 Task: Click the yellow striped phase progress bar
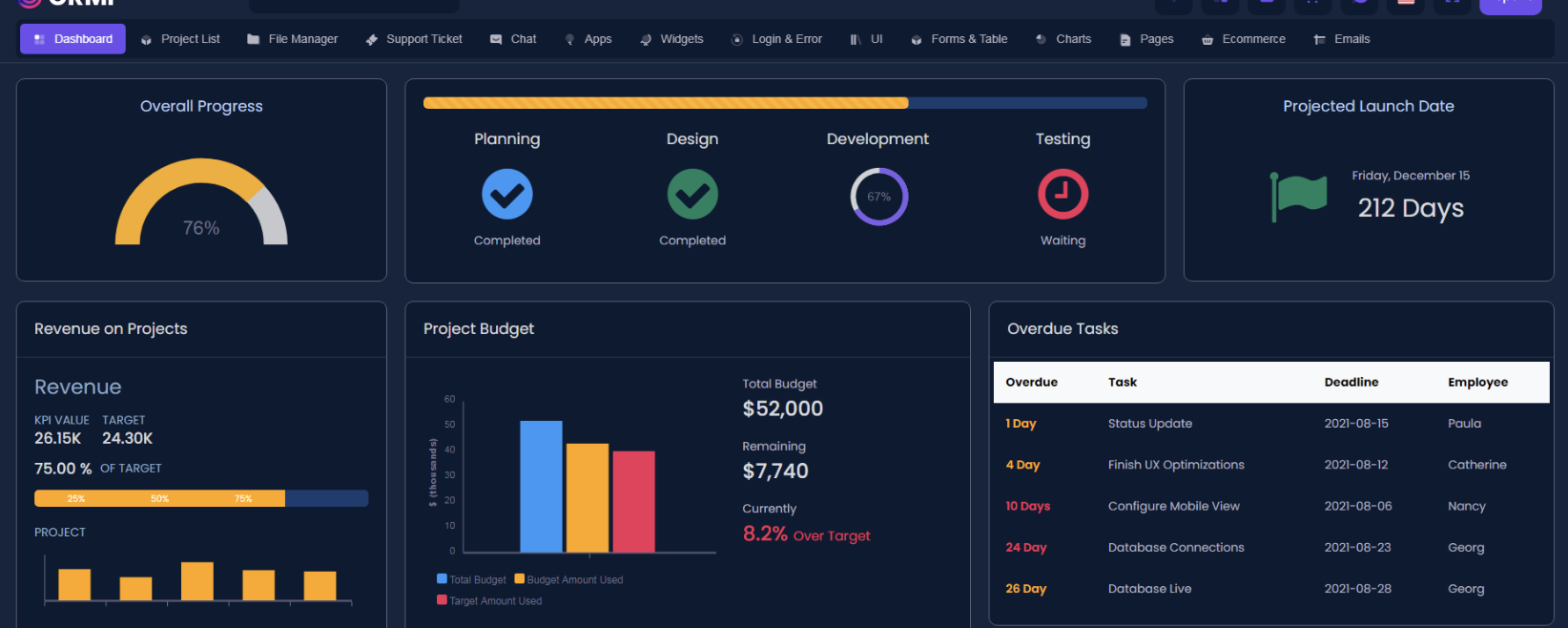pyautogui.click(x=666, y=103)
